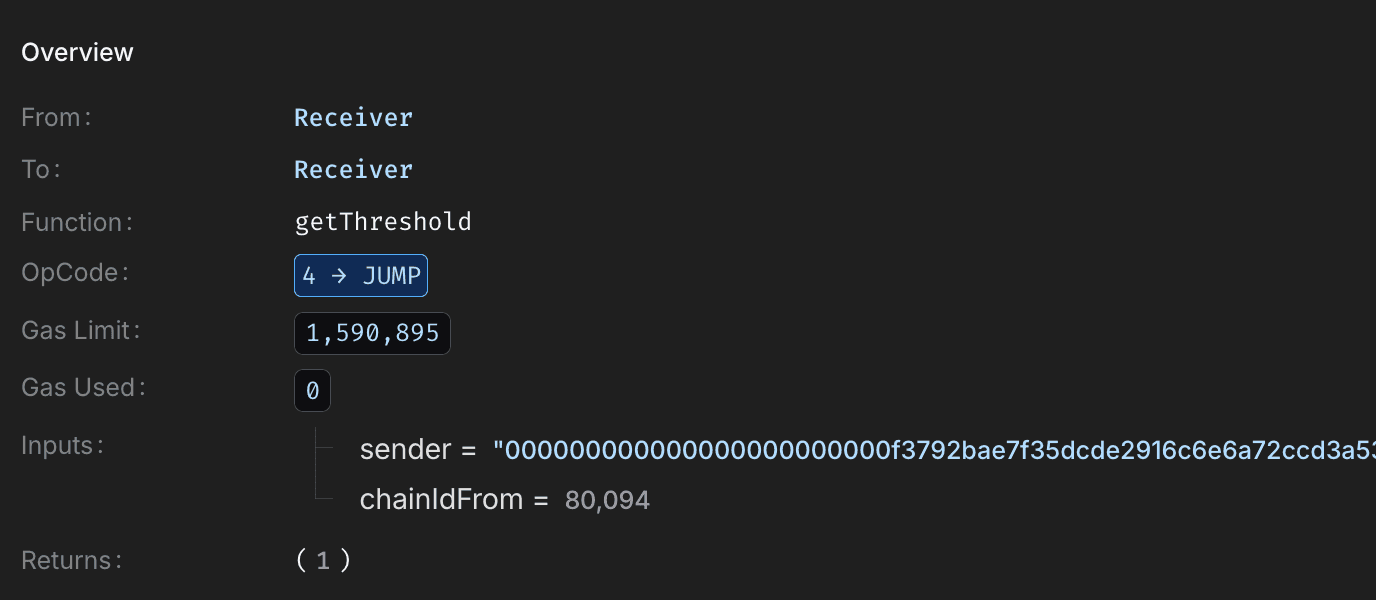Click the Gas Limit value badge
Viewport: 1376px width, 600px height.
pyautogui.click(x=372, y=332)
